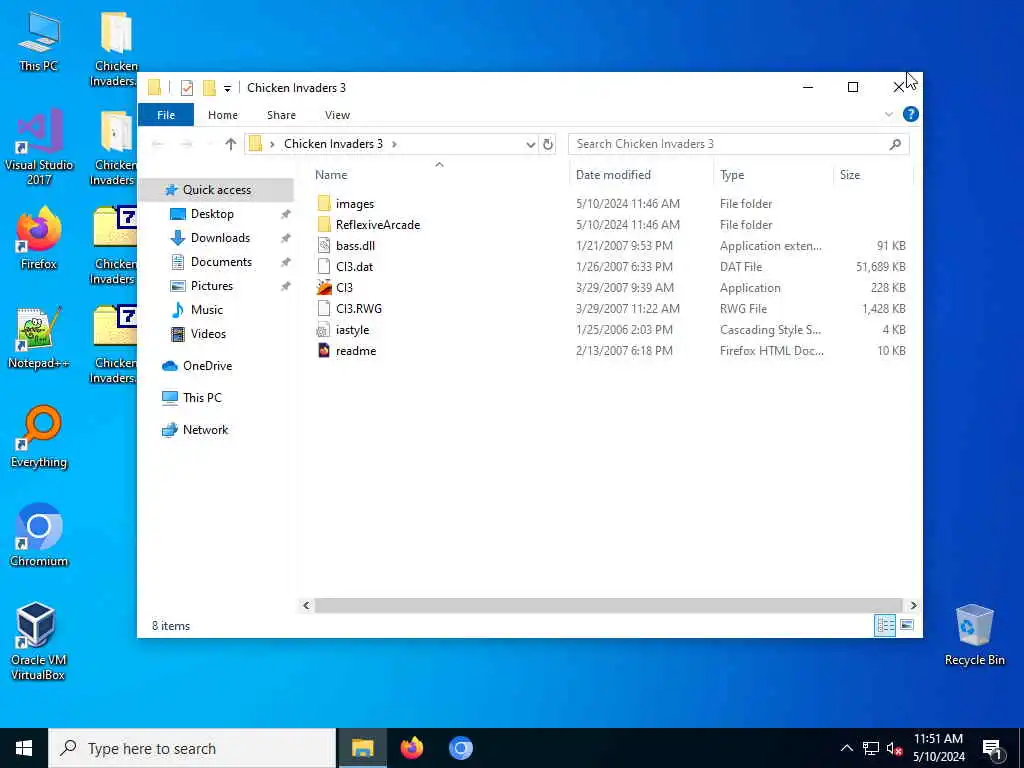Open Oracle VM VirtualBox desktop icon
Screen dimensions: 1024x768
38,641
